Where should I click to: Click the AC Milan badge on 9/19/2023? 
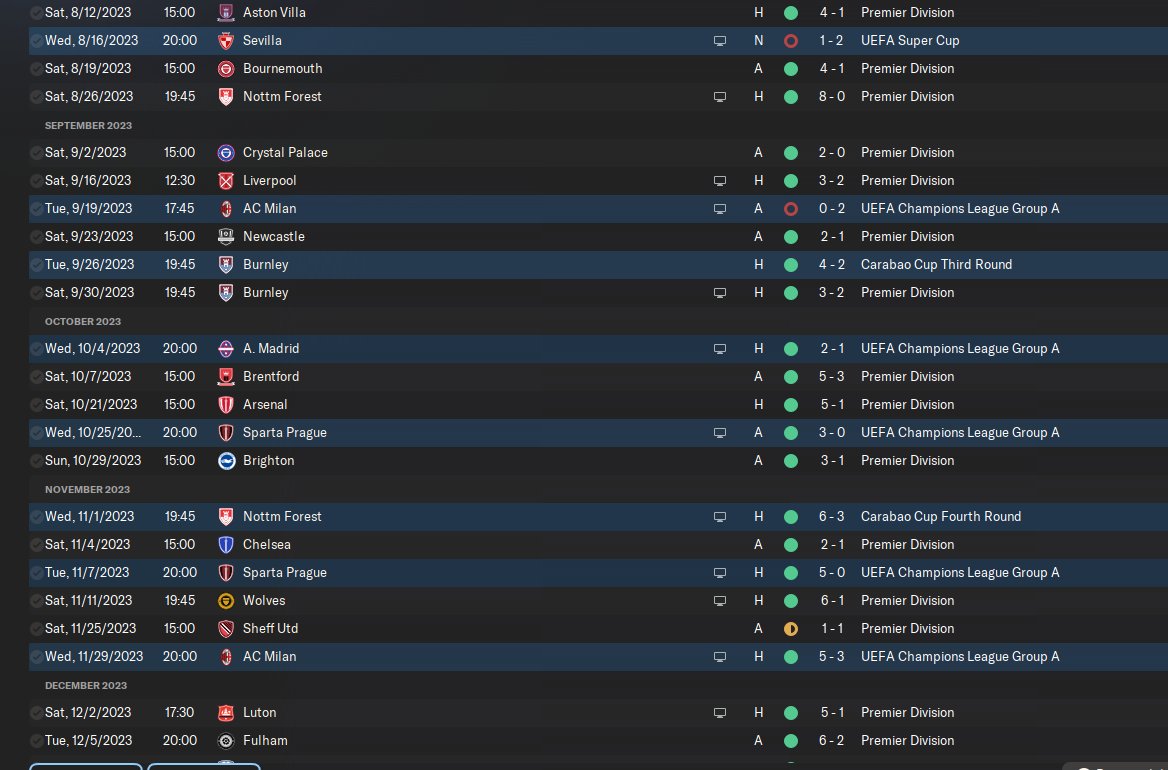point(226,209)
